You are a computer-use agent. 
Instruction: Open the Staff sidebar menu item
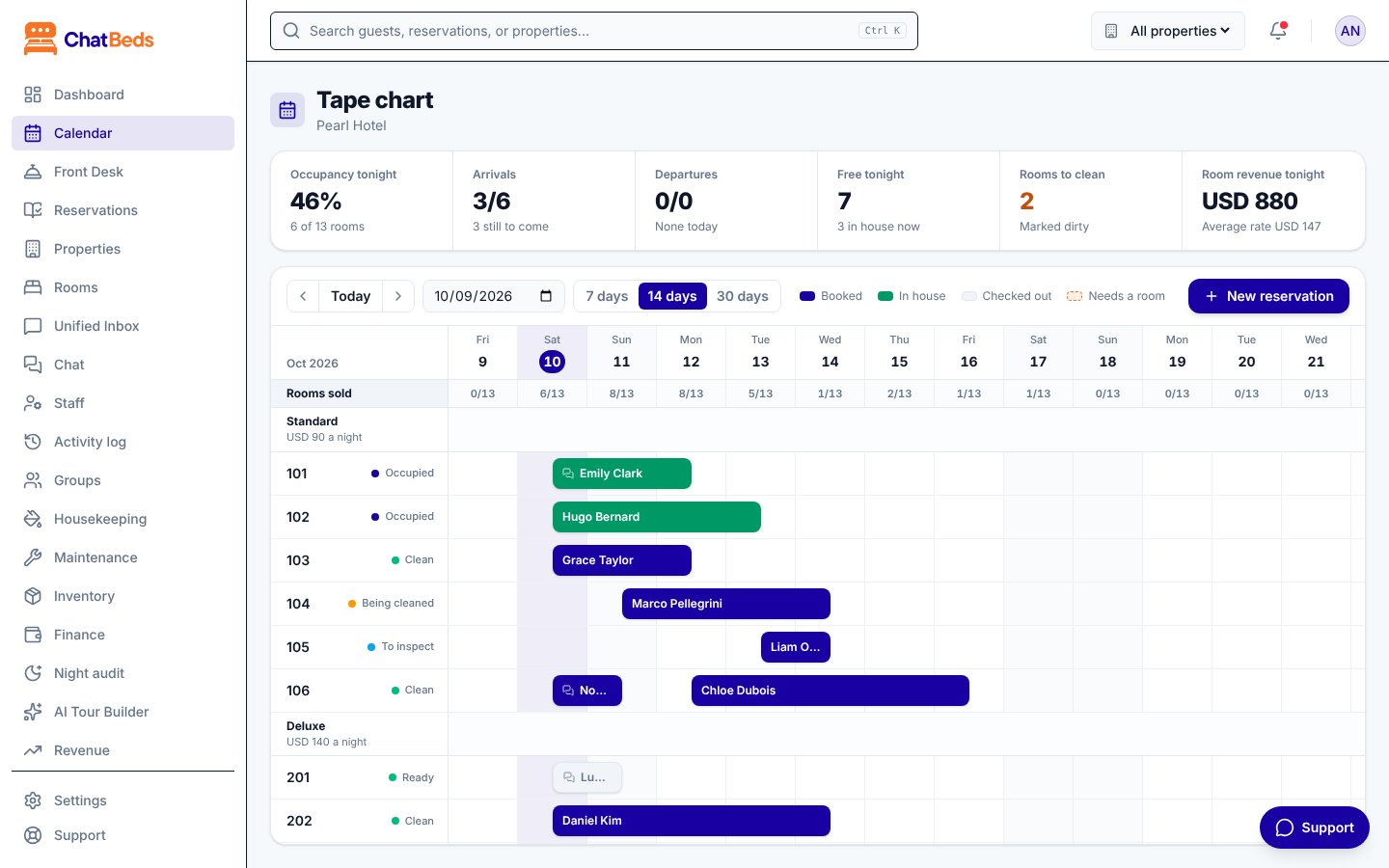123,403
